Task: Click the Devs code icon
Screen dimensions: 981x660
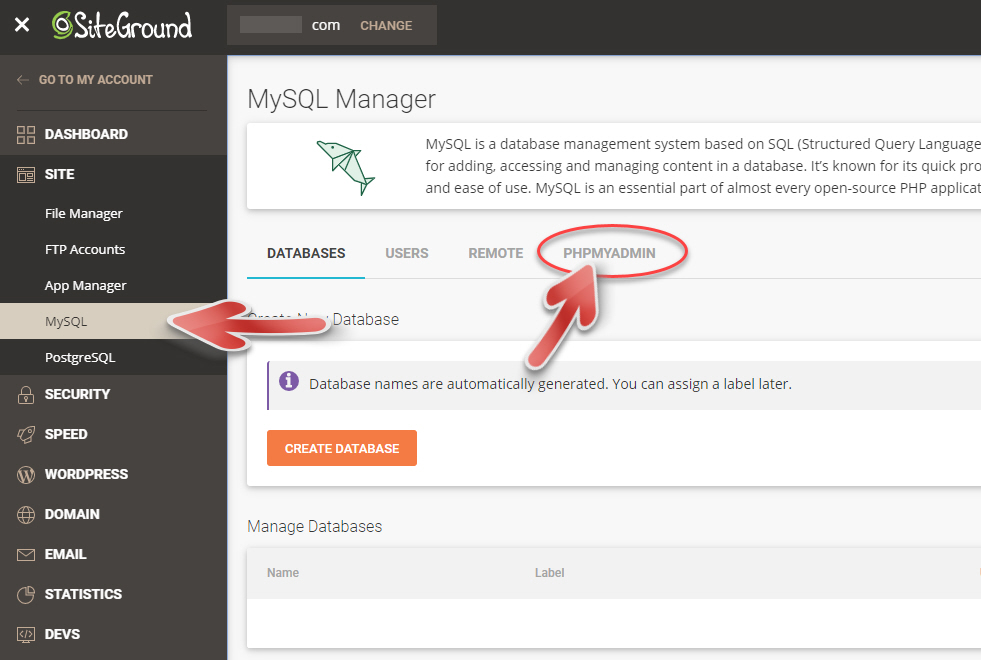Action: tap(26, 634)
